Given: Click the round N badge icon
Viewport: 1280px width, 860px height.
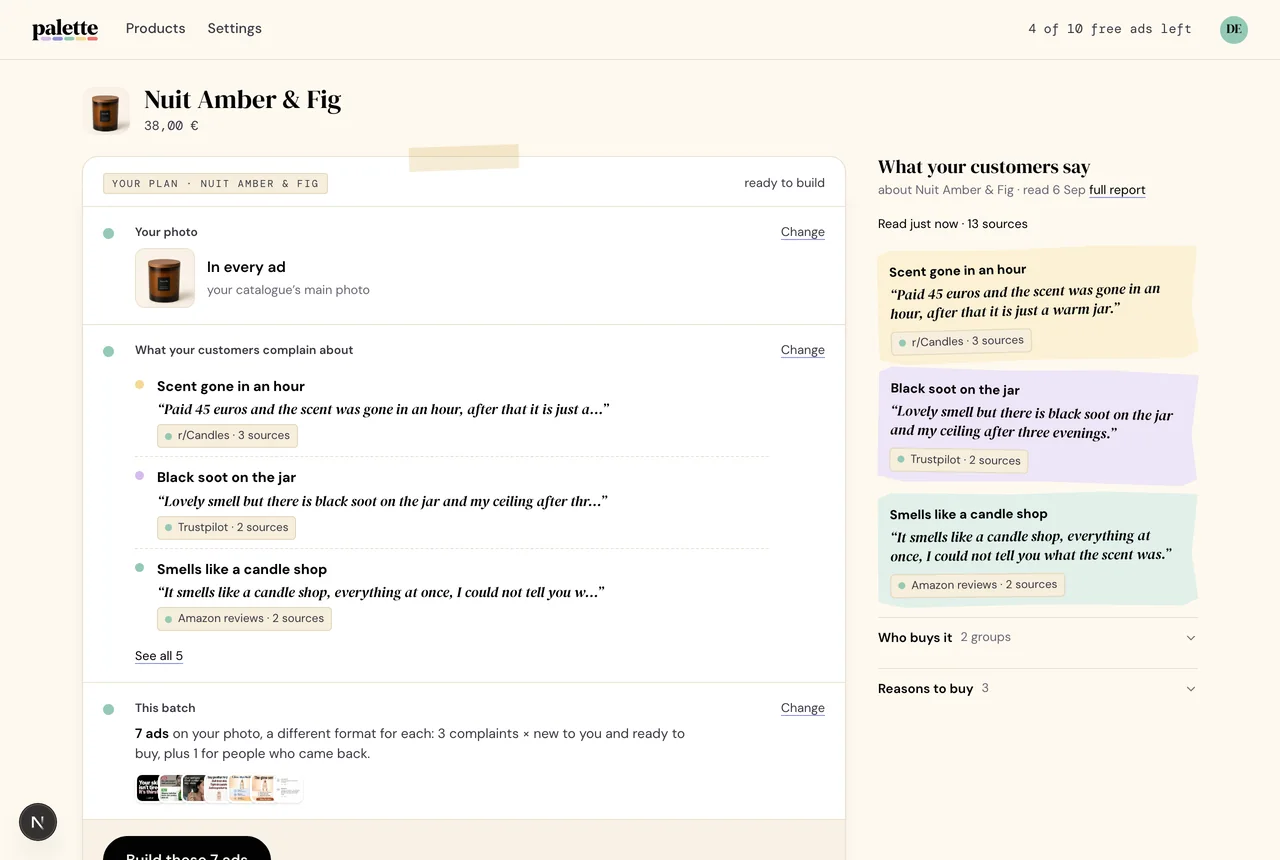Looking at the screenshot, I should [38, 822].
